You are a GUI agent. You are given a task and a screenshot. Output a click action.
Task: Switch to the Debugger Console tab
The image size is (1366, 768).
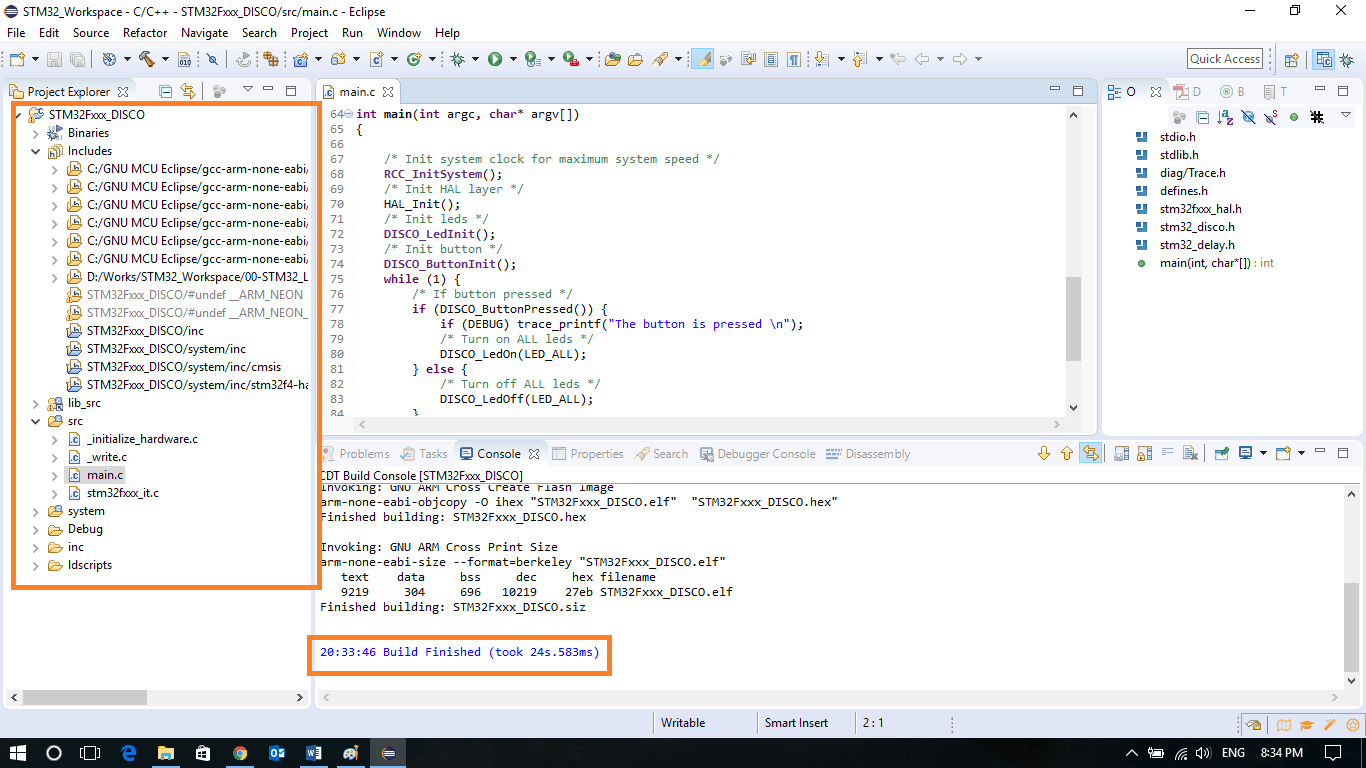[757, 454]
